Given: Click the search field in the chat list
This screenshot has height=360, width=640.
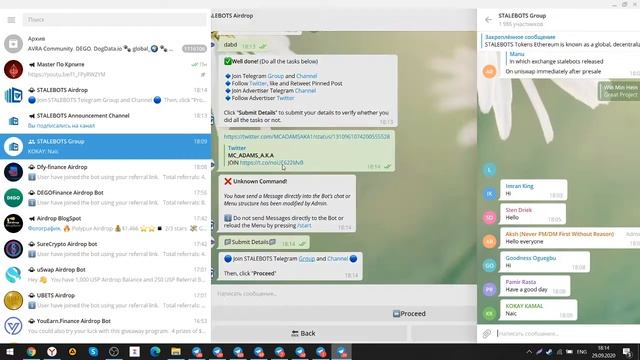Looking at the screenshot, I should [x=114, y=20].
